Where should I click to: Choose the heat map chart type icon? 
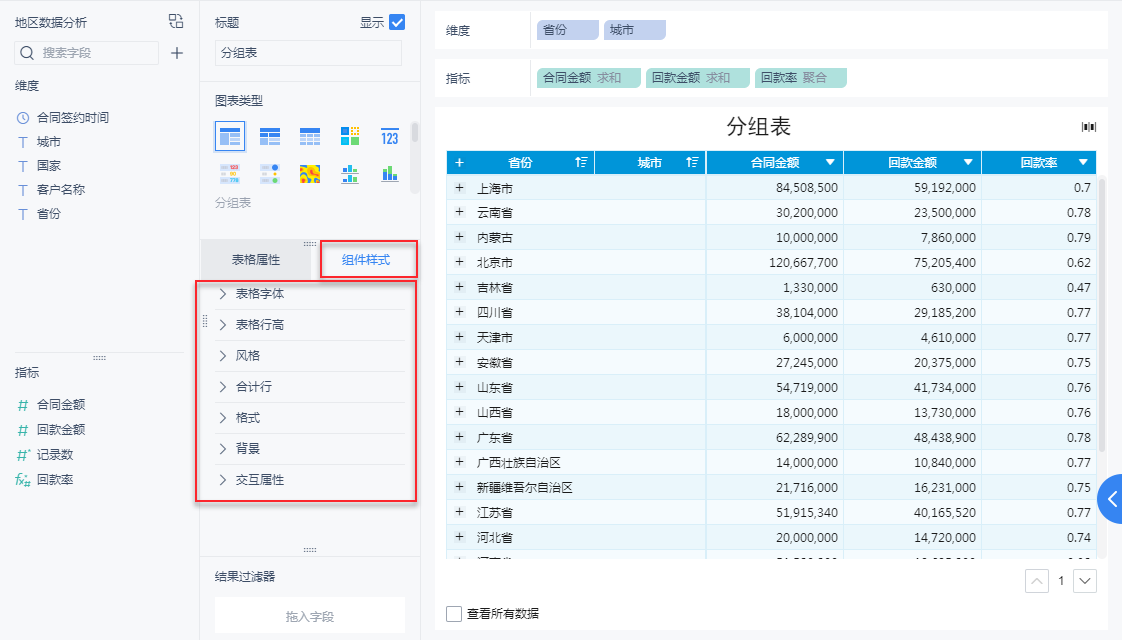click(310, 174)
